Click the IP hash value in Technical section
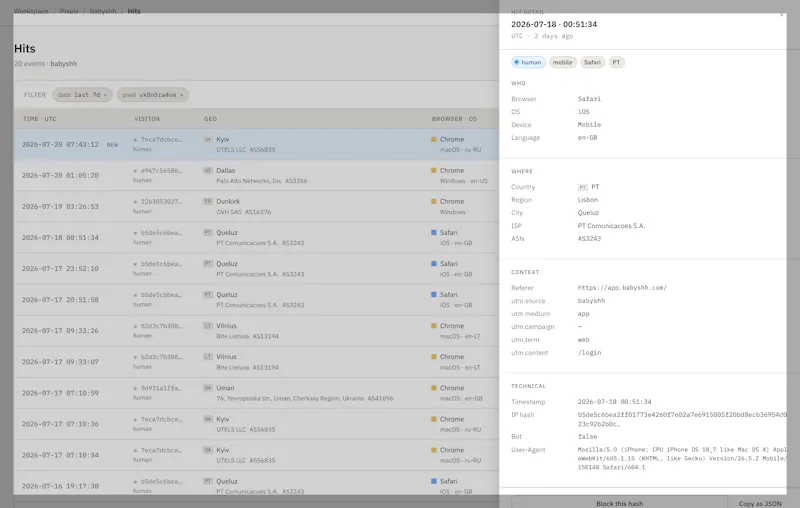The image size is (800, 508). tap(682, 419)
